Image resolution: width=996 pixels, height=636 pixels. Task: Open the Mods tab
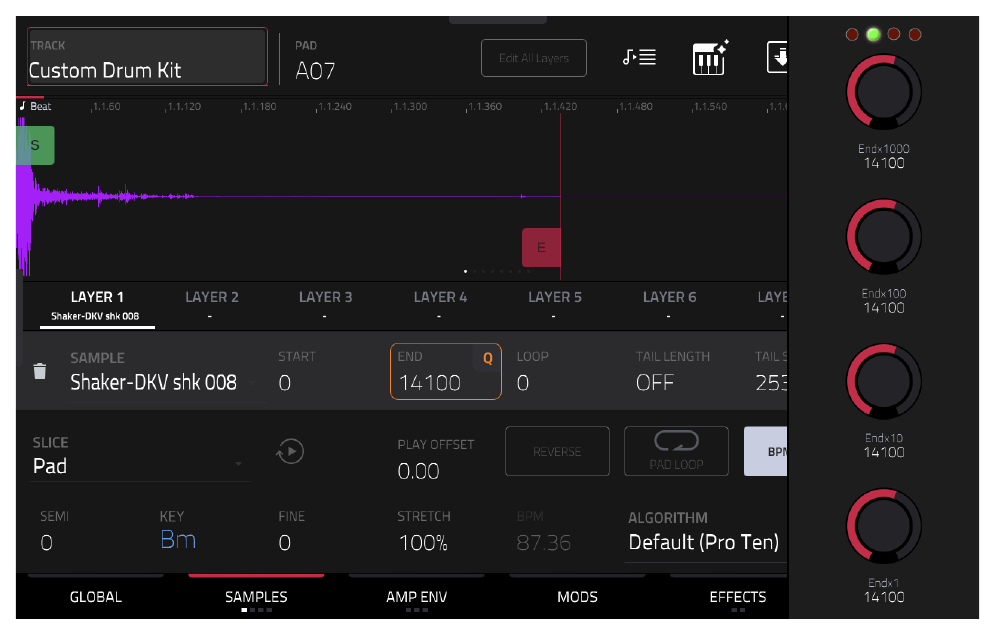click(x=577, y=597)
